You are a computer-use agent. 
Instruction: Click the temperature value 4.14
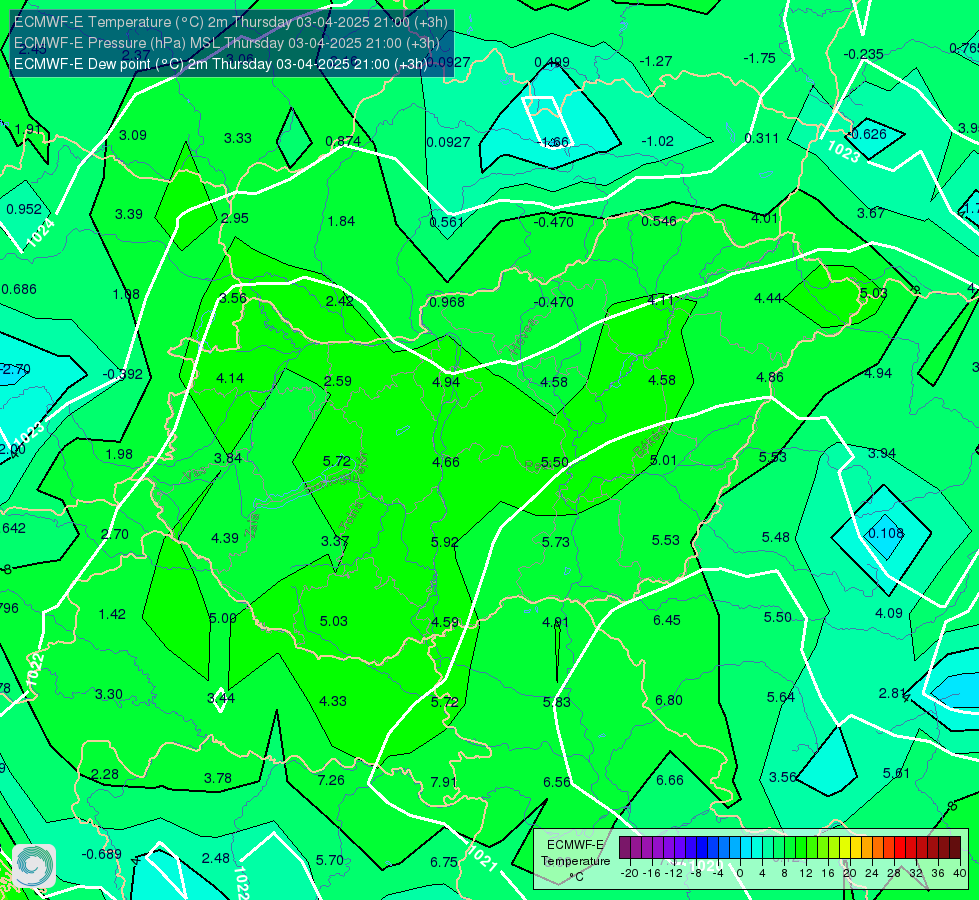pyautogui.click(x=230, y=378)
